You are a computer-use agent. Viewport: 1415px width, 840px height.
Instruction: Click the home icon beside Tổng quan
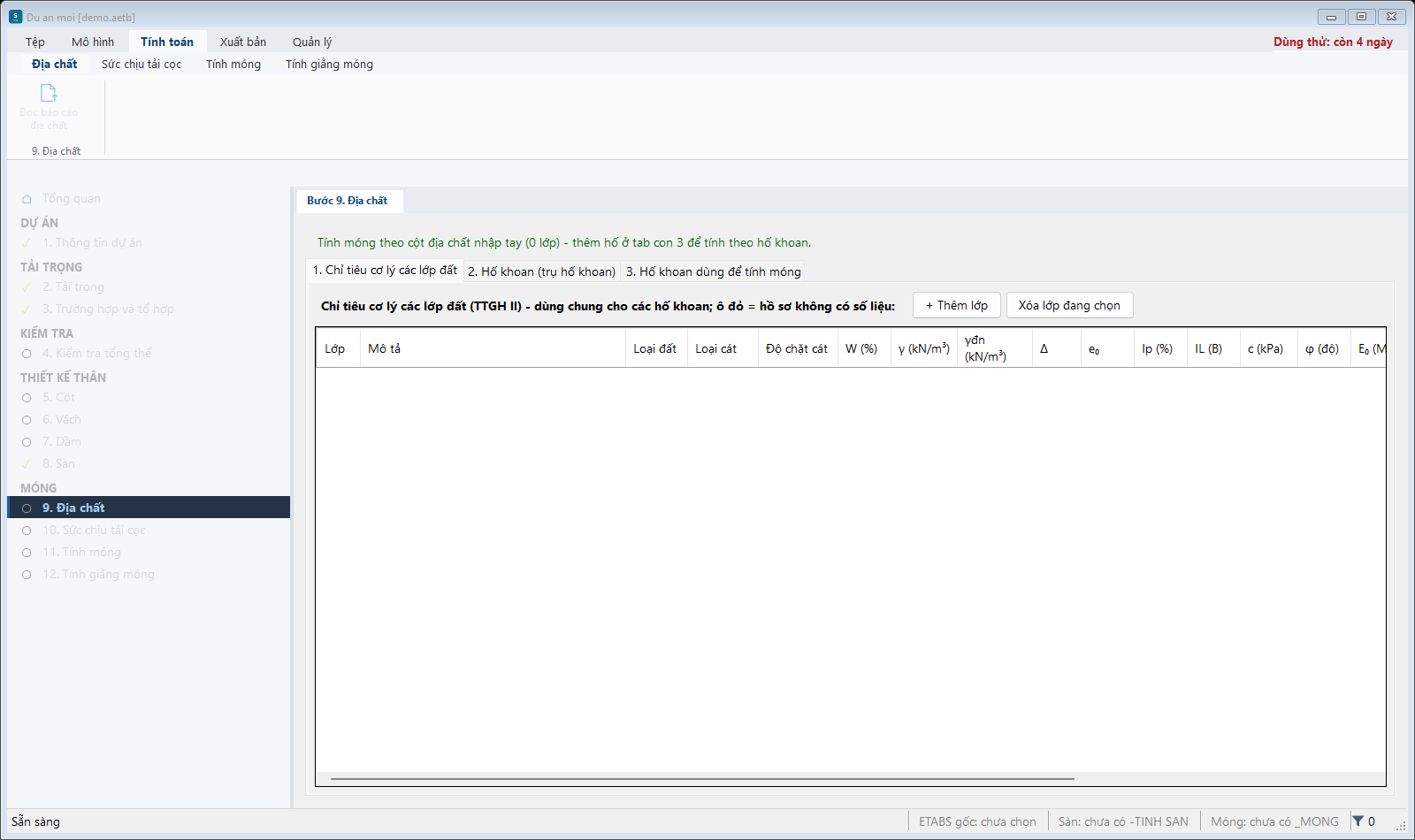pos(27,199)
